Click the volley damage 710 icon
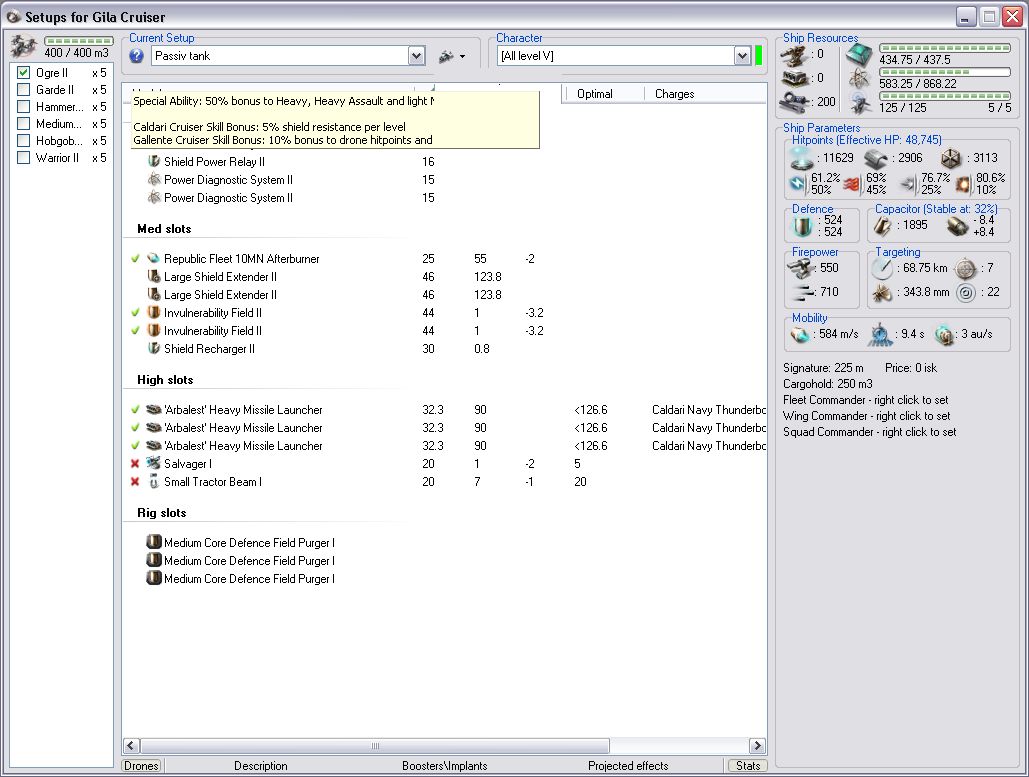Image resolution: width=1029 pixels, height=777 pixels. [x=802, y=292]
